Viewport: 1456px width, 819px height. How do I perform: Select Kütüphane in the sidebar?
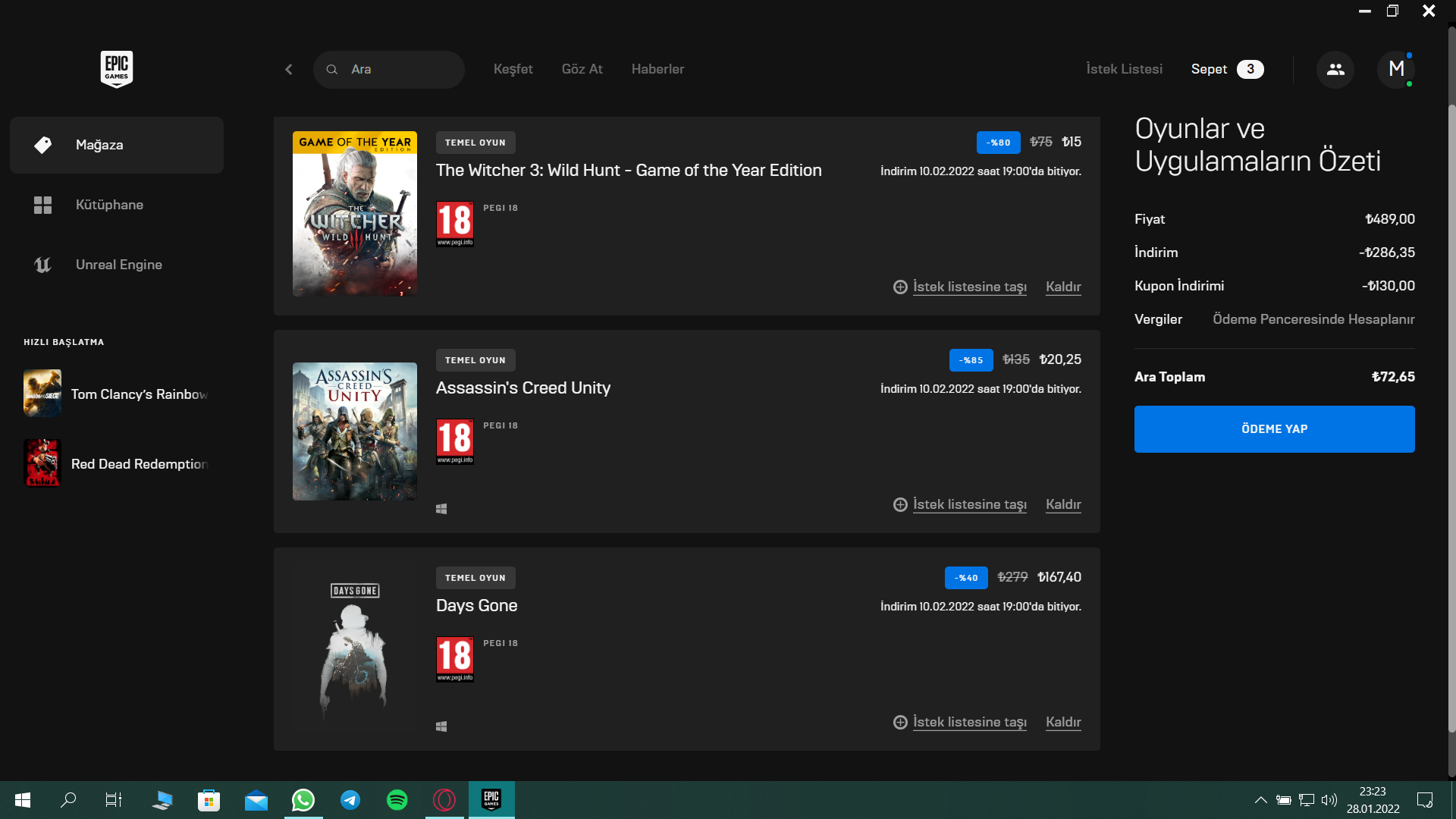pyautogui.click(x=117, y=205)
